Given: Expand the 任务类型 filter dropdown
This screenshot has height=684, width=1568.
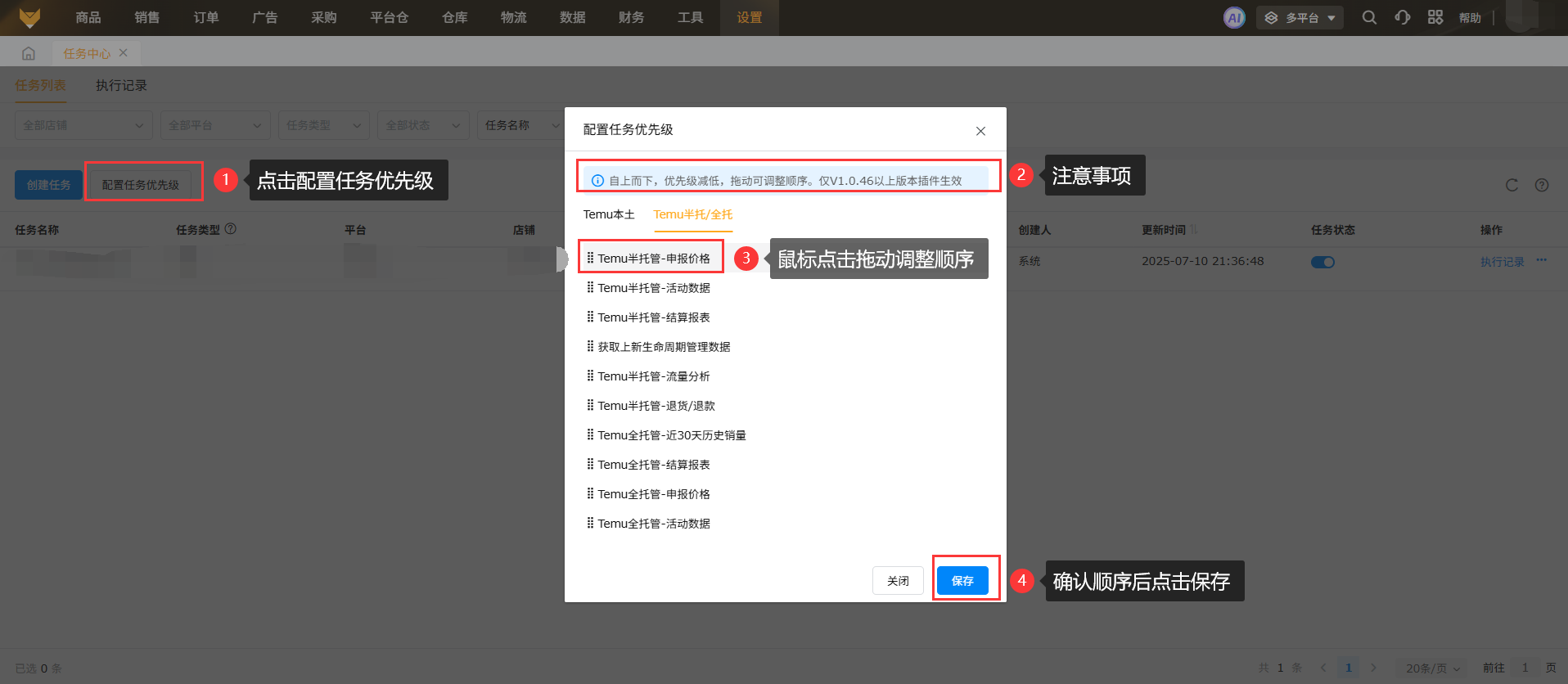Looking at the screenshot, I should 324,125.
